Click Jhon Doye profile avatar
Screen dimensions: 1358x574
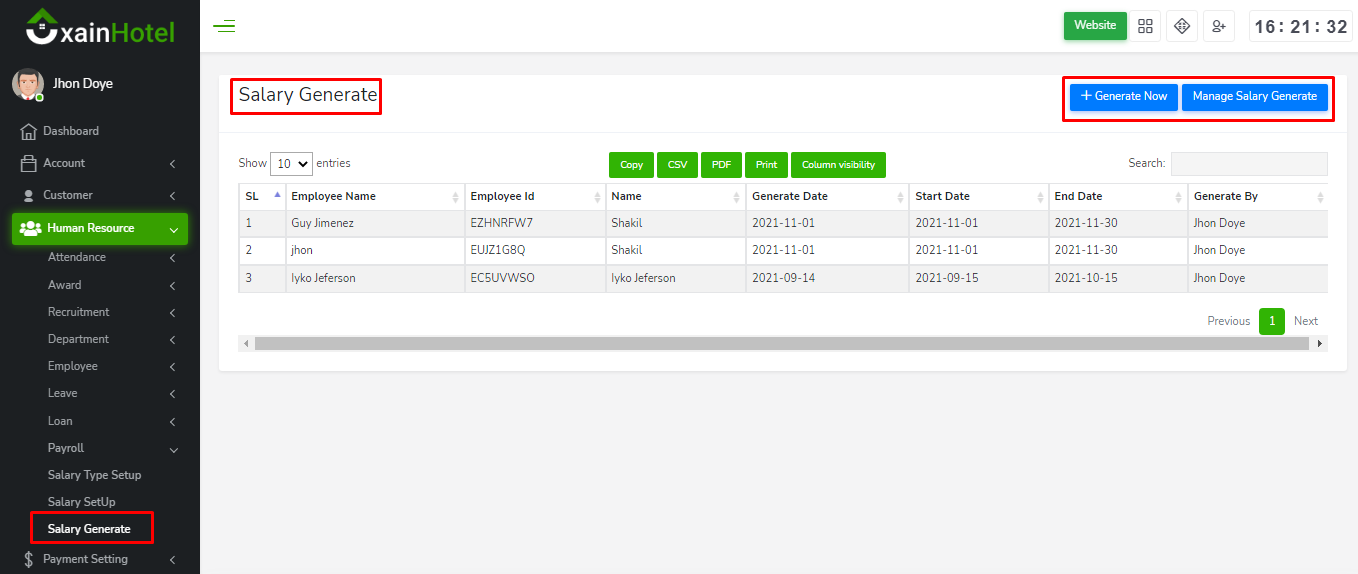28,85
